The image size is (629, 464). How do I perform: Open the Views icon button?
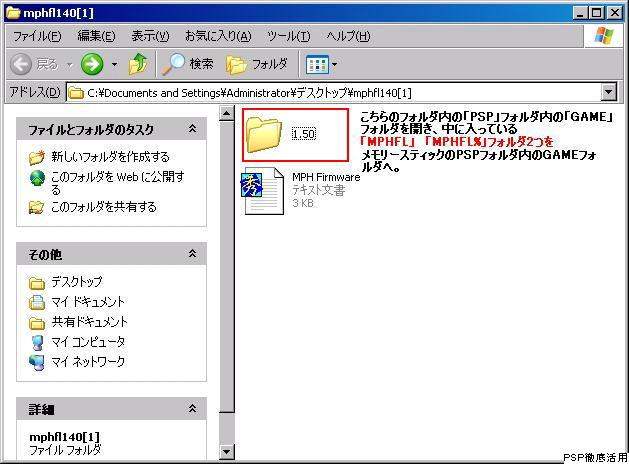tap(317, 64)
